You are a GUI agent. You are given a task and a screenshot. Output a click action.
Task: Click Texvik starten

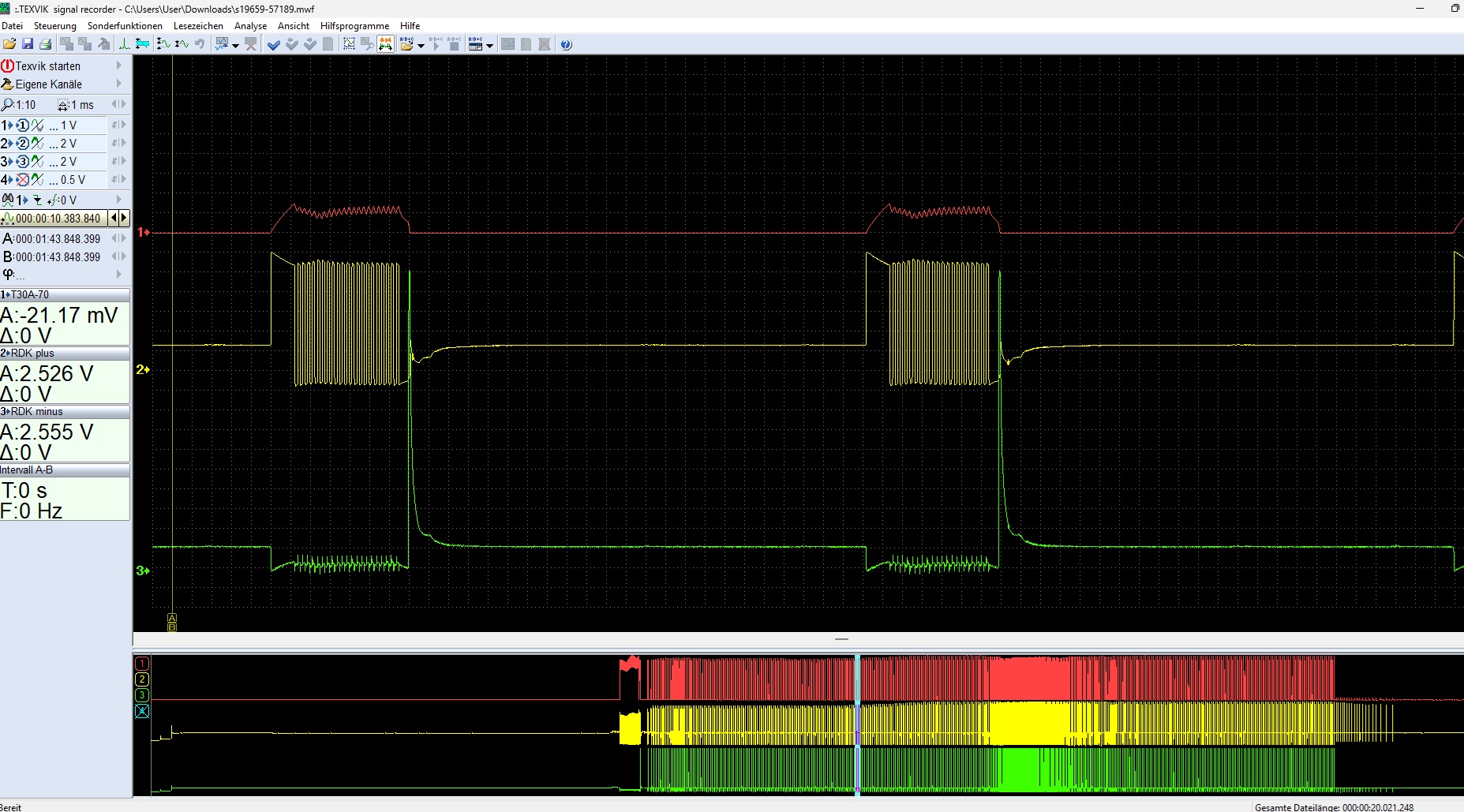coord(48,66)
